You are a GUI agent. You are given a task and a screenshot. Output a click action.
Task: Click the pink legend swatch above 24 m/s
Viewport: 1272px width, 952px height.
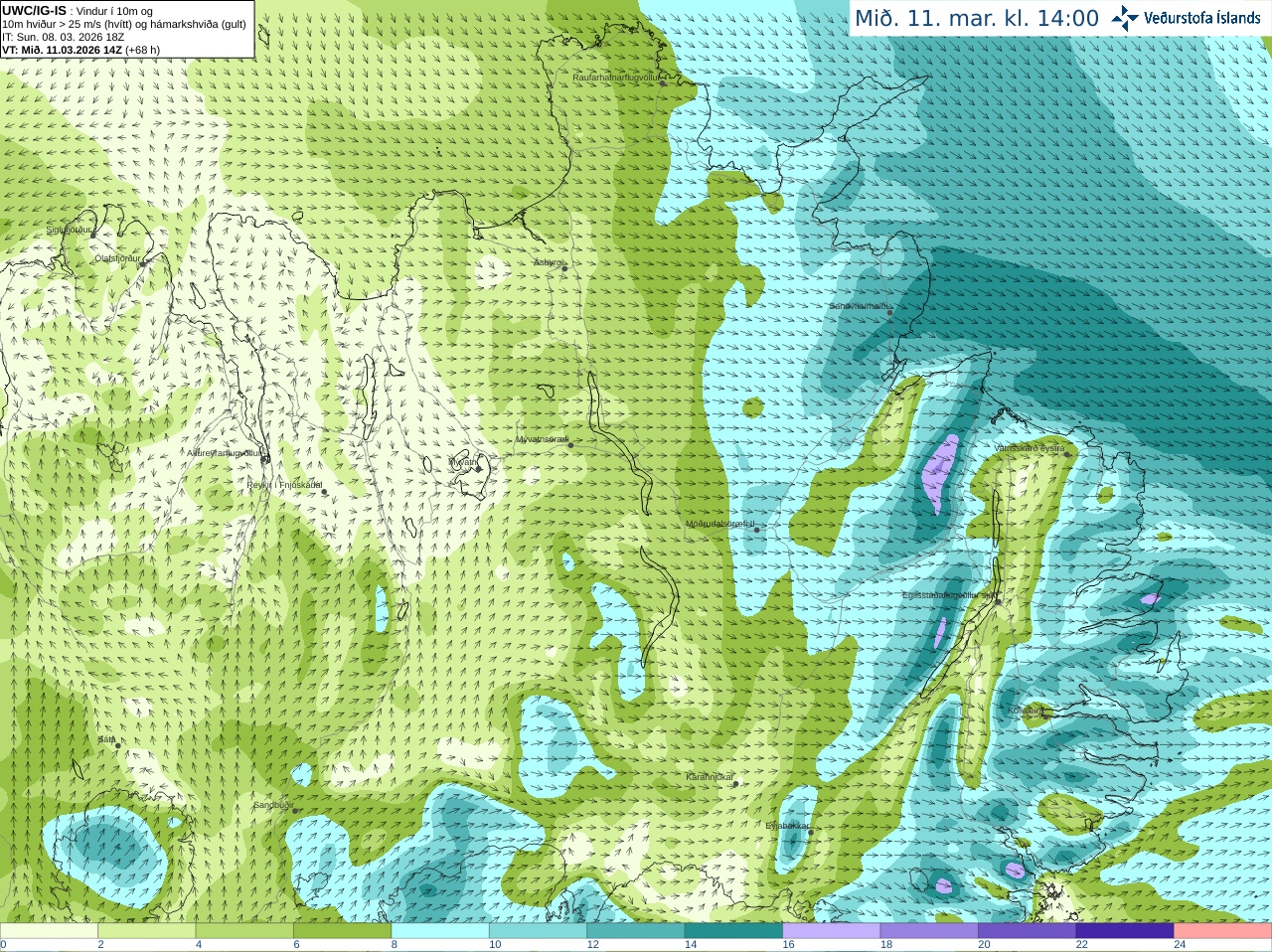coord(1223,931)
